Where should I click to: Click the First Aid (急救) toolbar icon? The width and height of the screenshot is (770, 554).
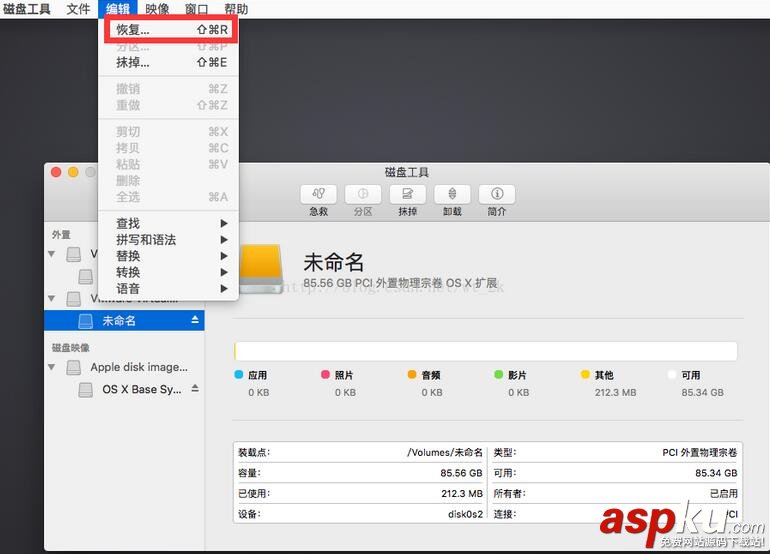click(x=319, y=194)
